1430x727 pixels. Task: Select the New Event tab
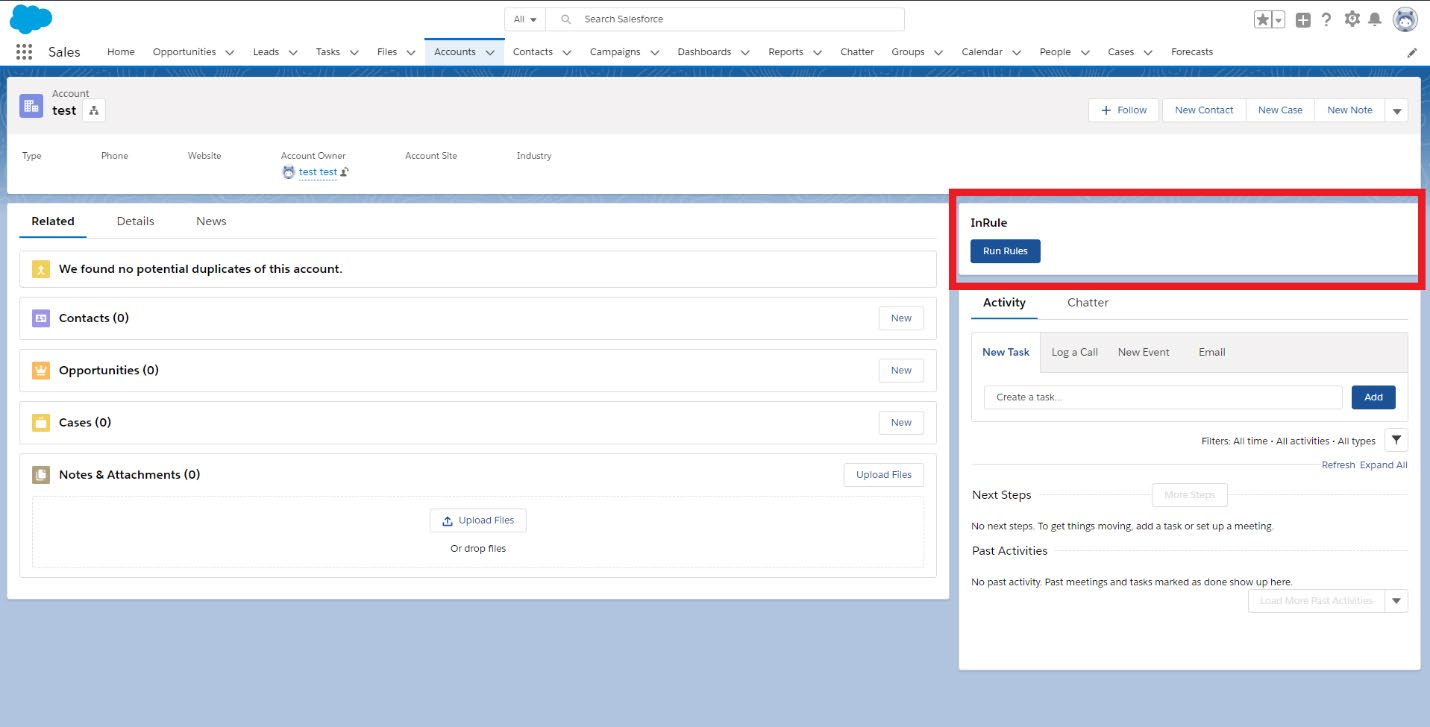coord(1144,352)
